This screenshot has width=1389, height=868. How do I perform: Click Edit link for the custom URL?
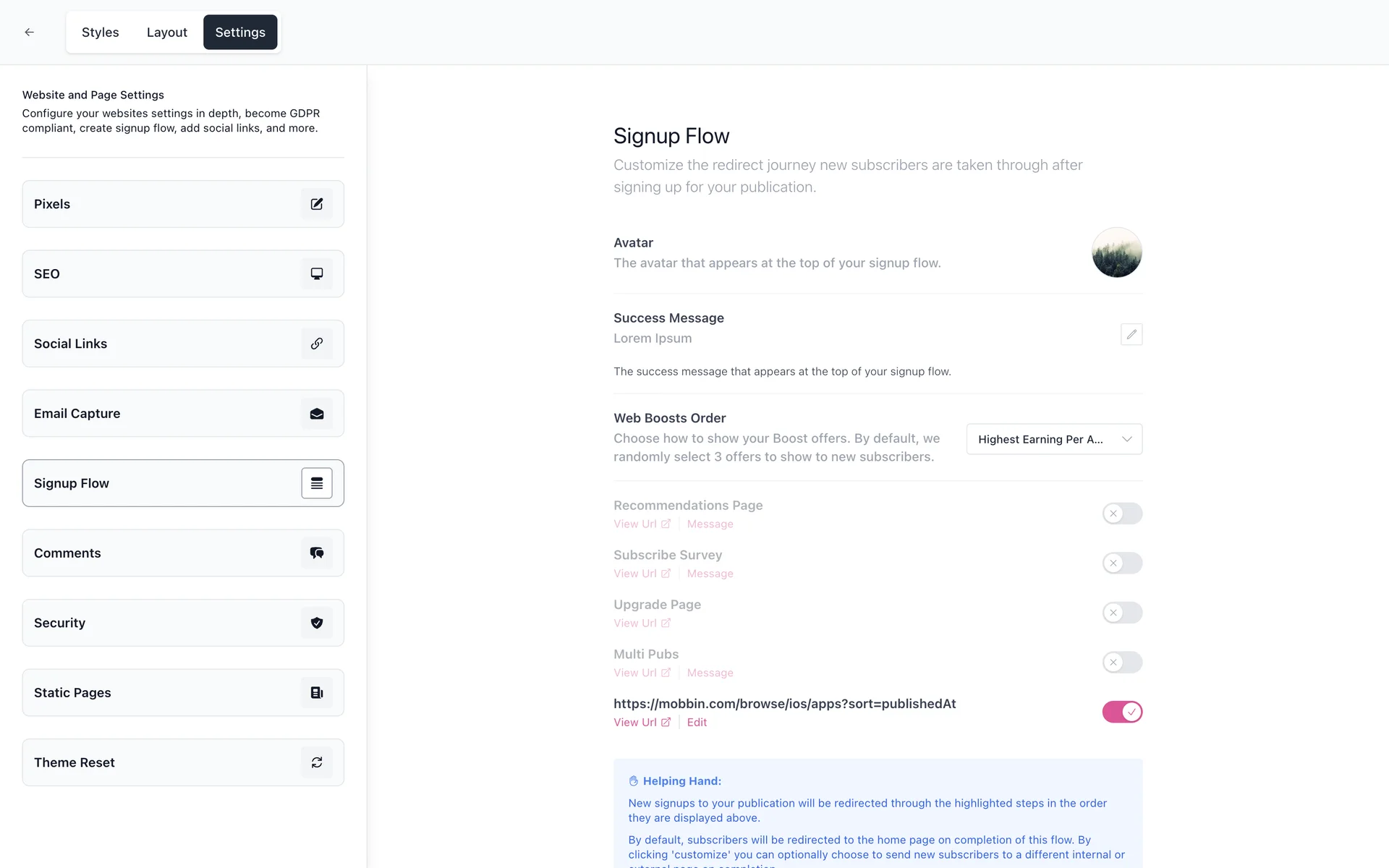(697, 723)
